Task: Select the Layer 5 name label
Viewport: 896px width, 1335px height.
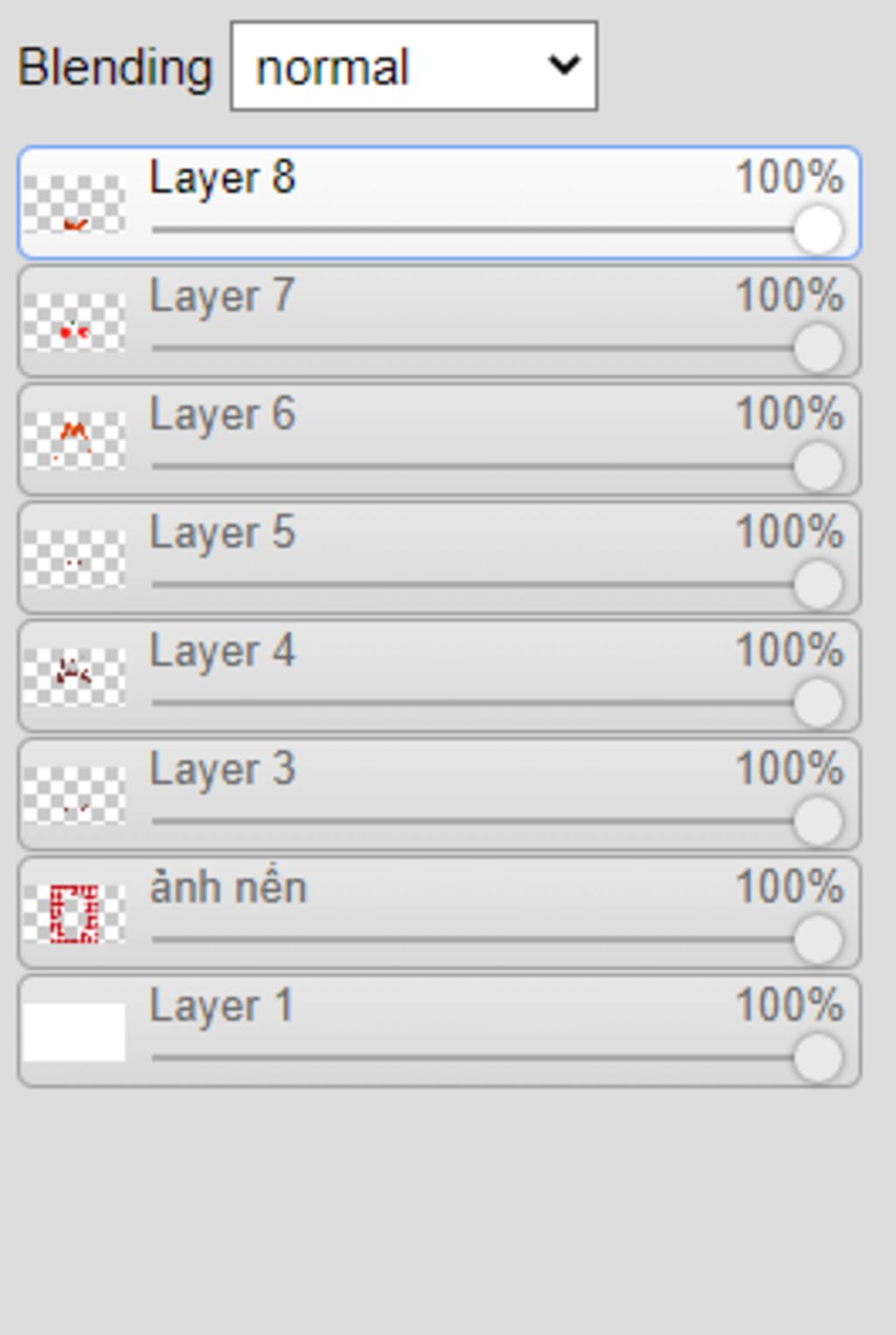Action: pos(222,533)
